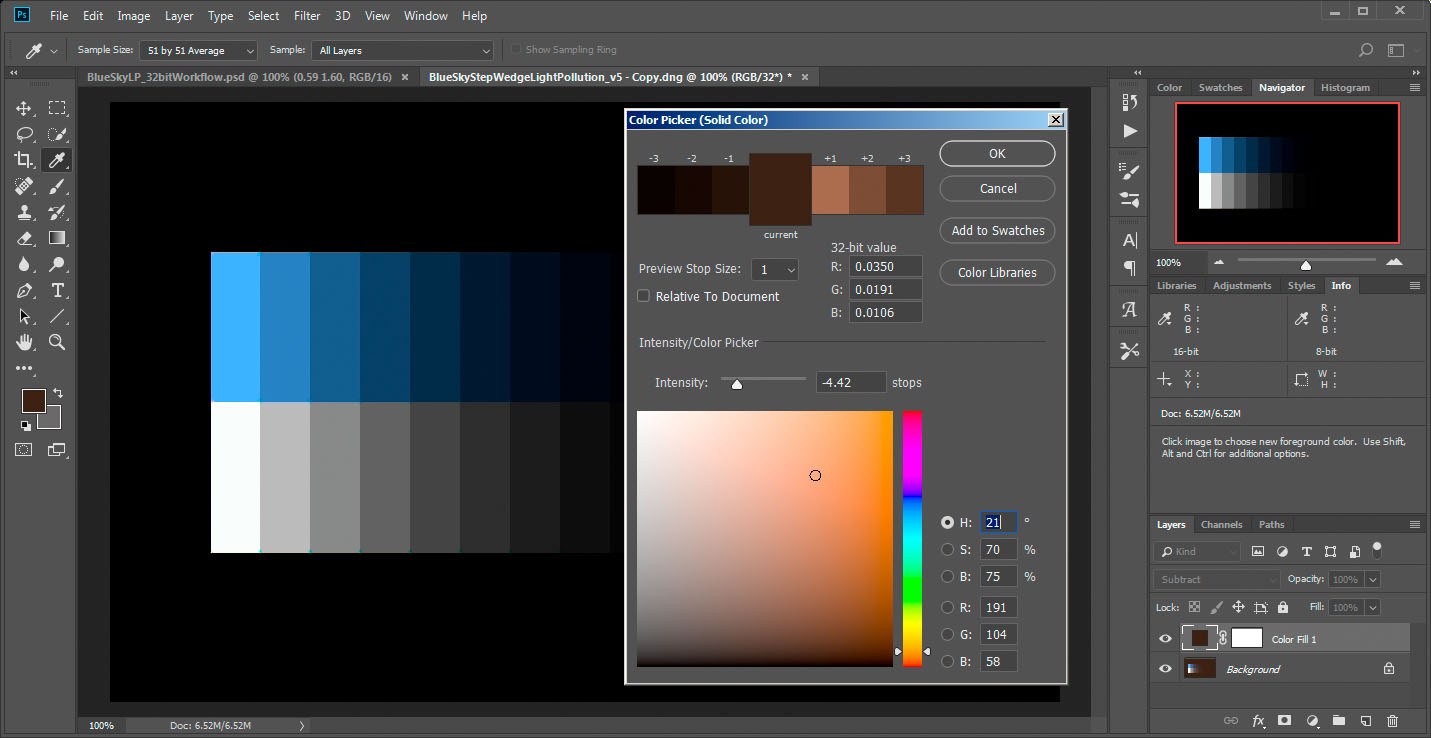Image resolution: width=1431 pixels, height=738 pixels.
Task: Hide the Color Fill 1 layer
Action: coord(1165,639)
